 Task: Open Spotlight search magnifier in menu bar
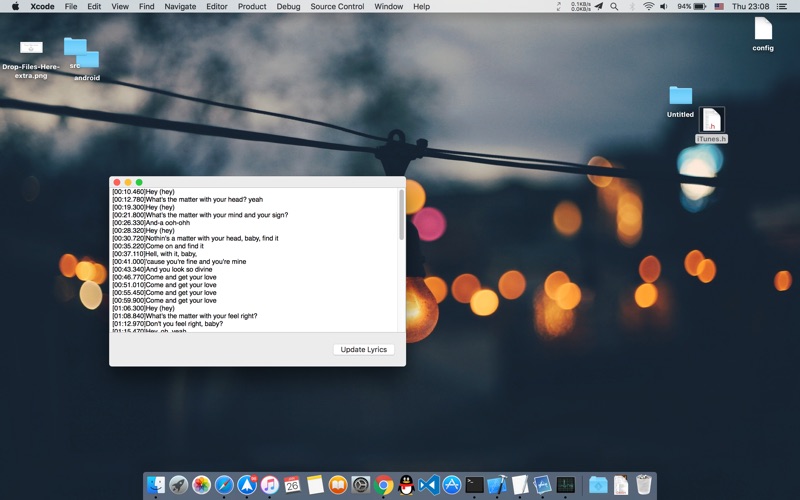614,7
